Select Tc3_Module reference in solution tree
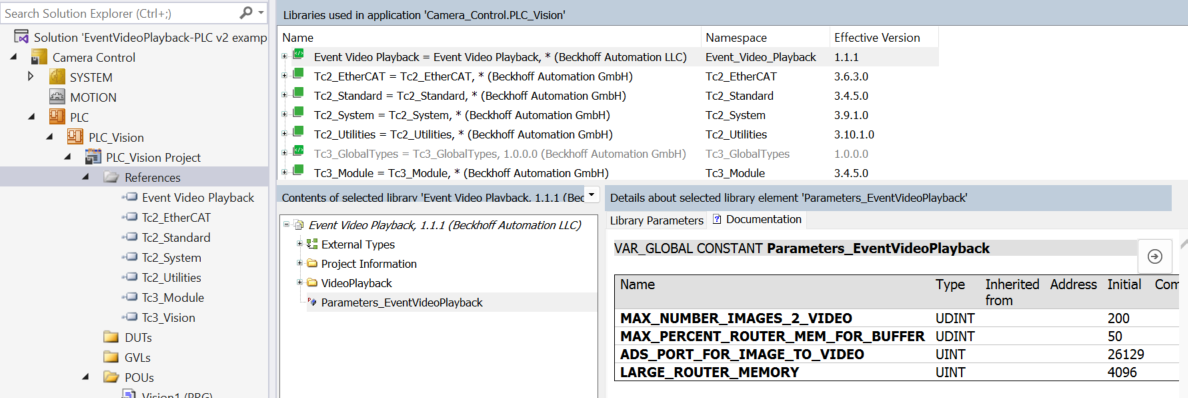1188x398 pixels. point(173,297)
